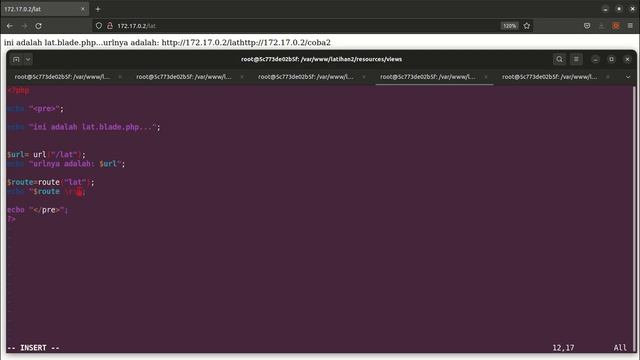The image size is (640, 360).
Task: Go back in Firefox browser history
Action: 9,26
